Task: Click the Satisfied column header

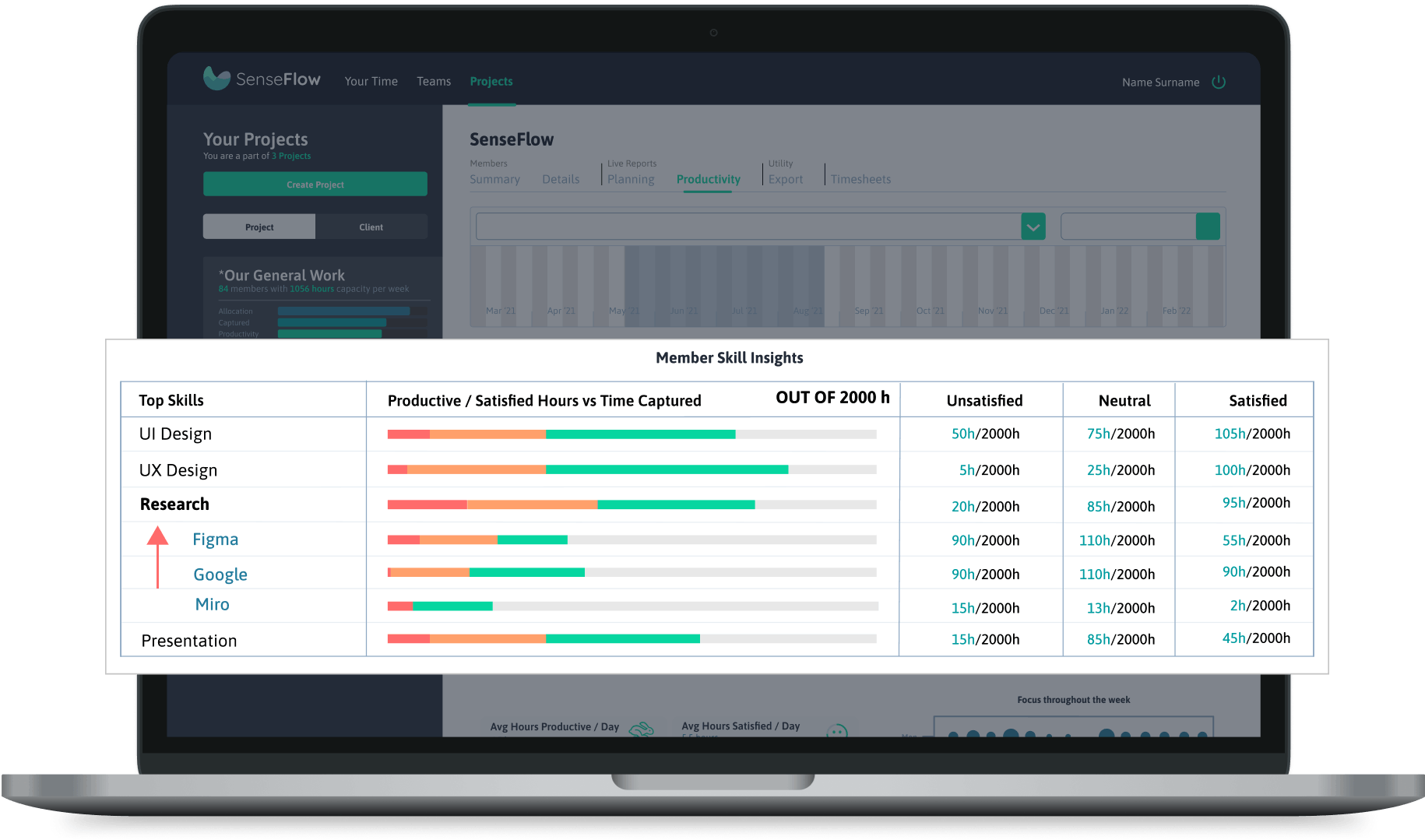Action: pyautogui.click(x=1258, y=400)
